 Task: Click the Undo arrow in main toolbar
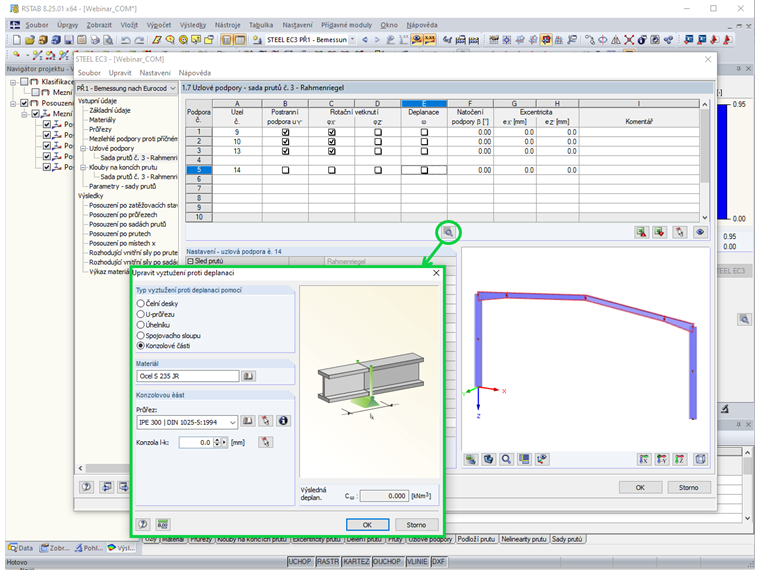click(x=126, y=40)
